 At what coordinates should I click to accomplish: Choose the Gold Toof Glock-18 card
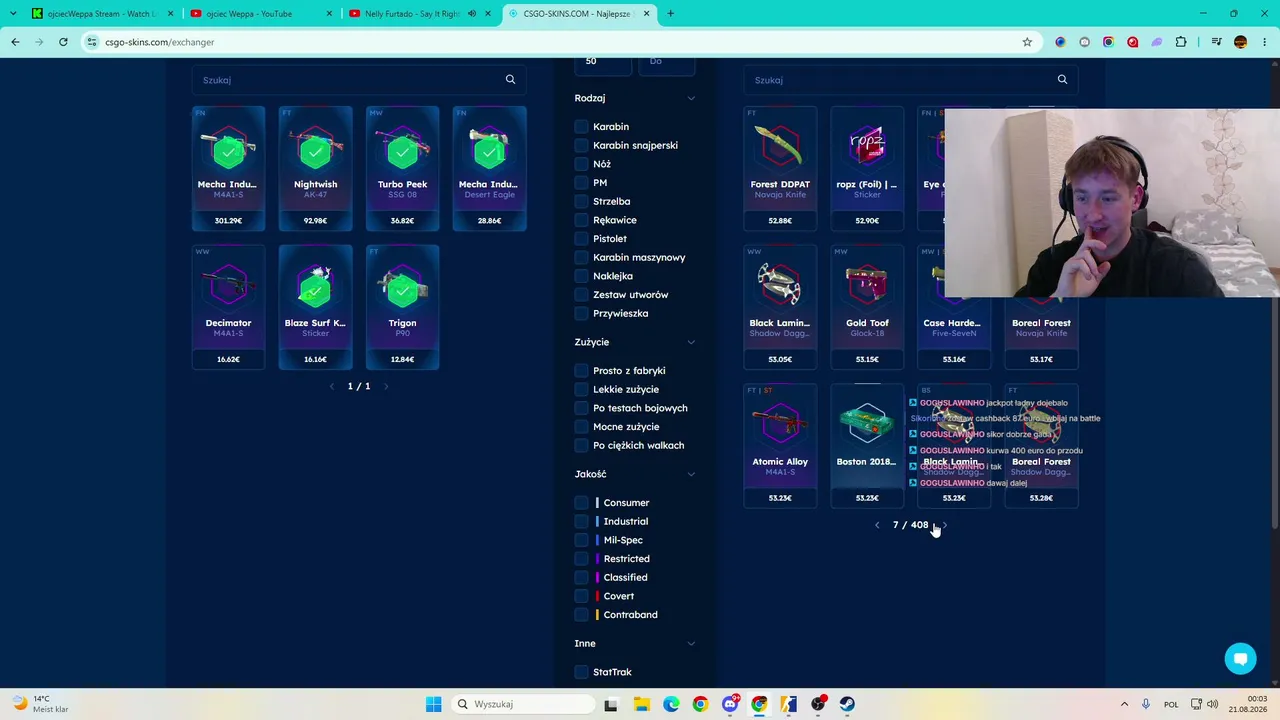pos(867,307)
